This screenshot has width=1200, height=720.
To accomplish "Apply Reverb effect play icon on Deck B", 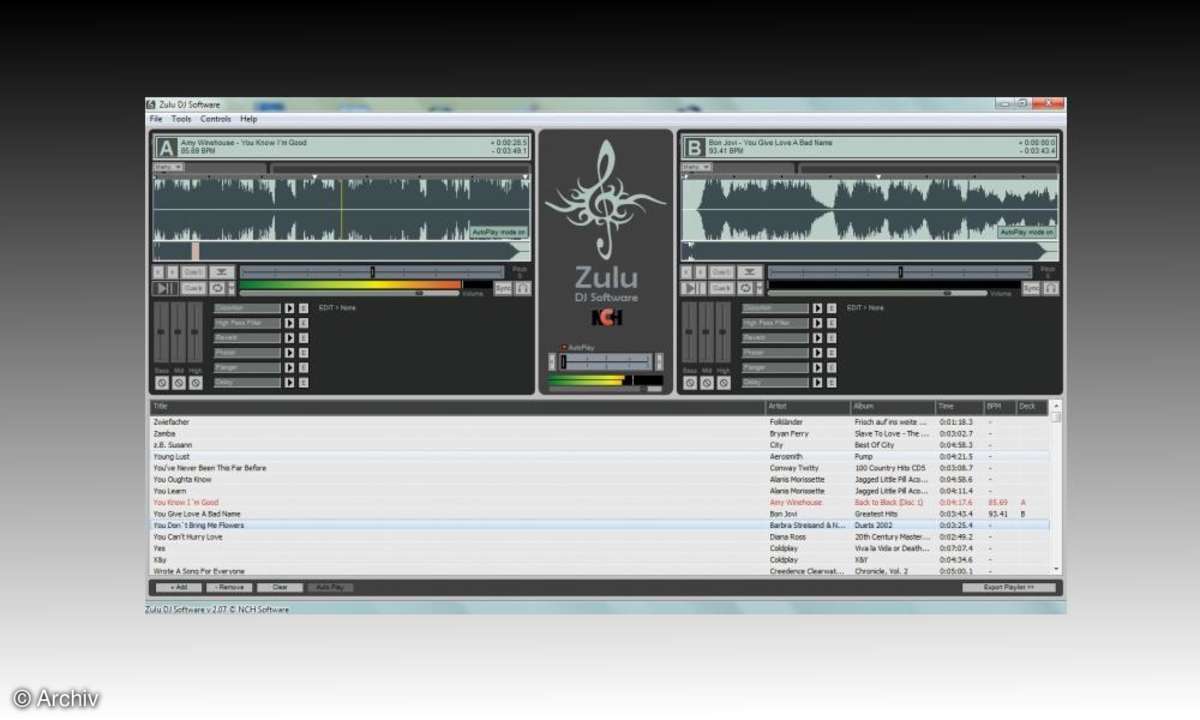I will pyautogui.click(x=817, y=338).
